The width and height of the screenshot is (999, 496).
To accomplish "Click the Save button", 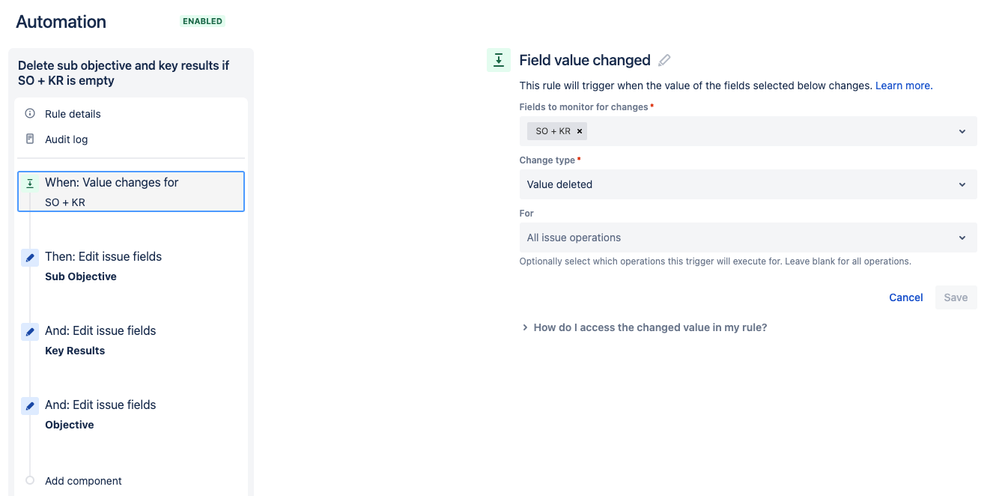I will pos(956,297).
